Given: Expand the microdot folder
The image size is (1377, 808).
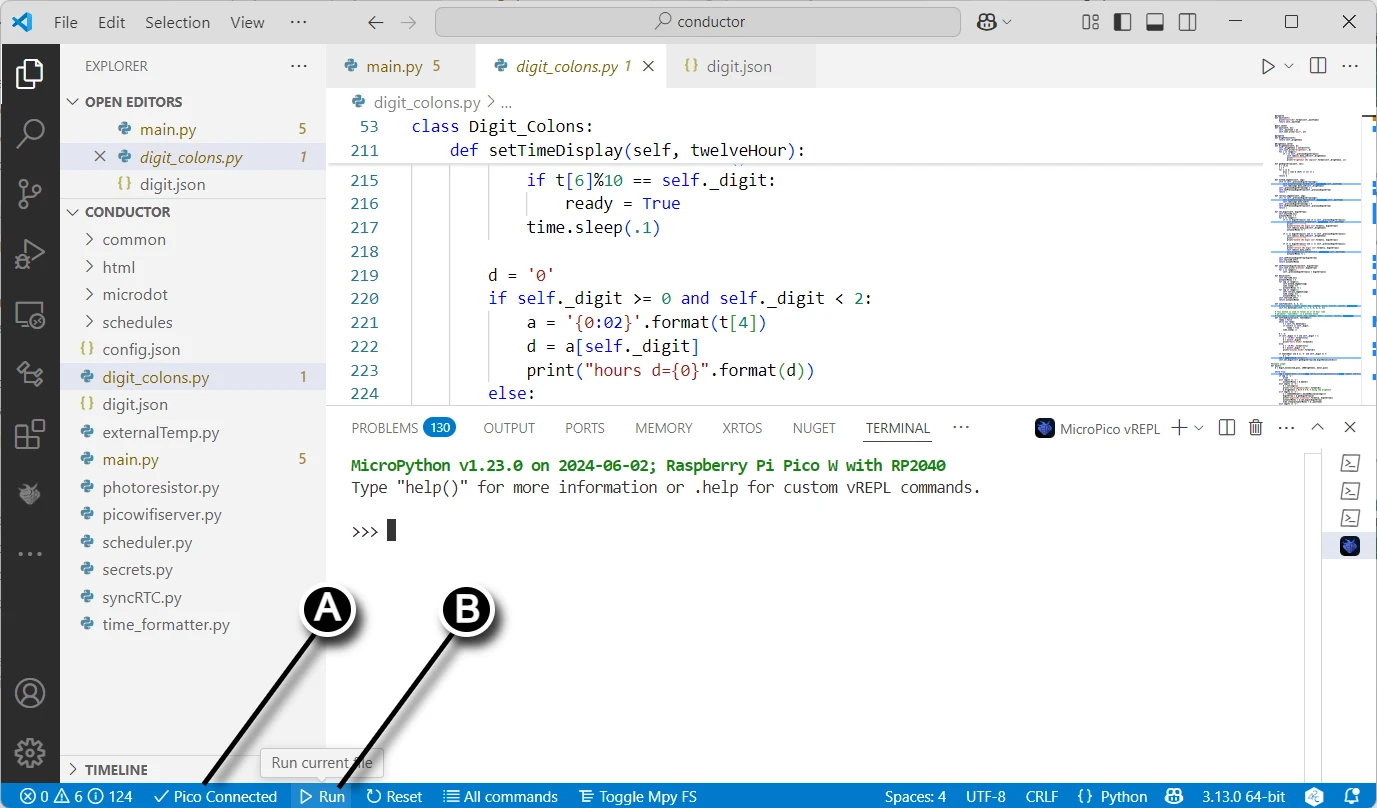Looking at the screenshot, I should pyautogui.click(x=135, y=295).
